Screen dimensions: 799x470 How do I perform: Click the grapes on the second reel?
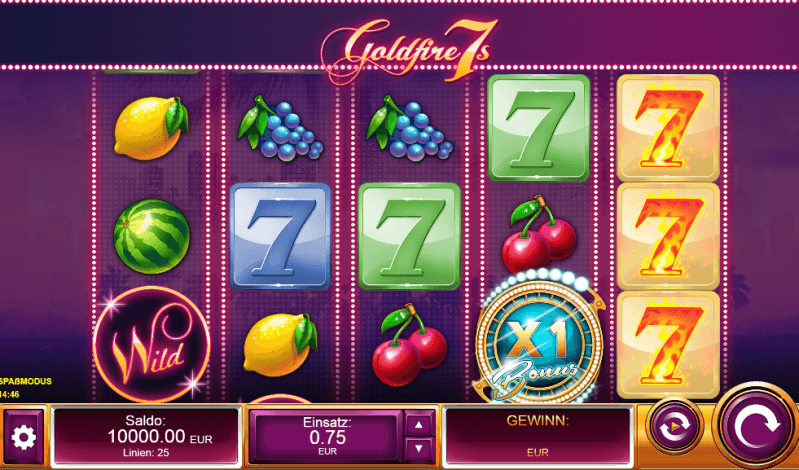pyautogui.click(x=280, y=128)
